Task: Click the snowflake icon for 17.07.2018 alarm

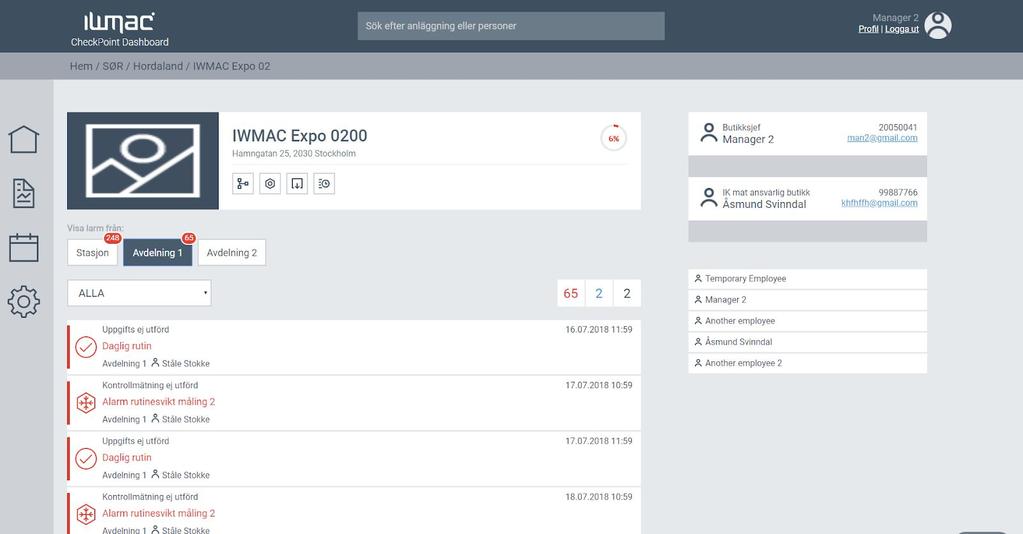Action: [x=86, y=403]
